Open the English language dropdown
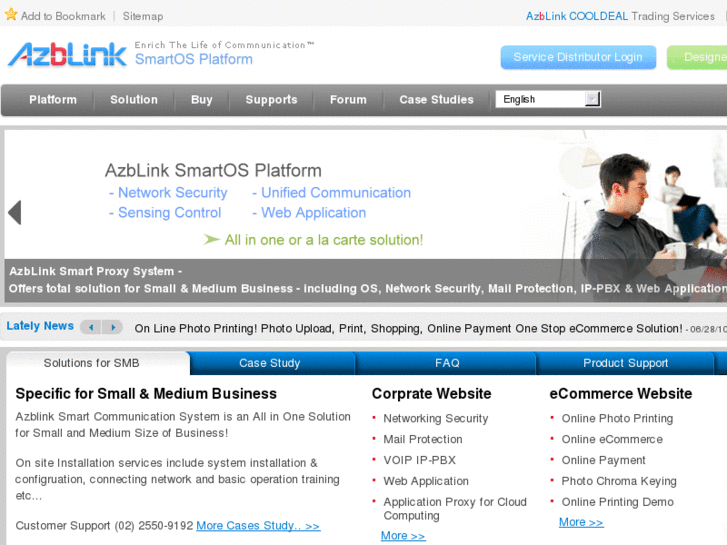Screen dimensions: 727x545 tap(548, 99)
